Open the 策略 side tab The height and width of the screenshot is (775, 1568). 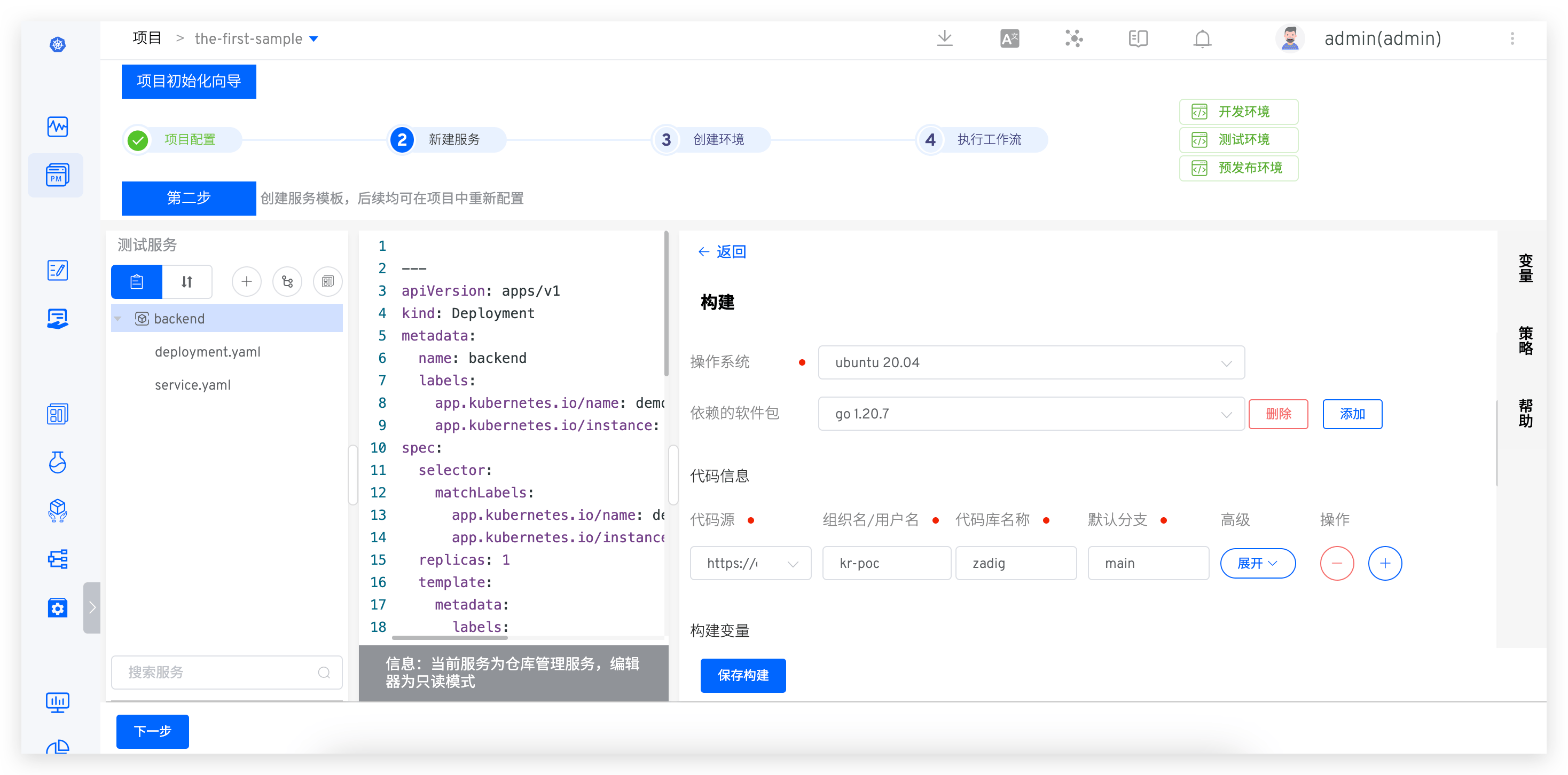(1525, 341)
